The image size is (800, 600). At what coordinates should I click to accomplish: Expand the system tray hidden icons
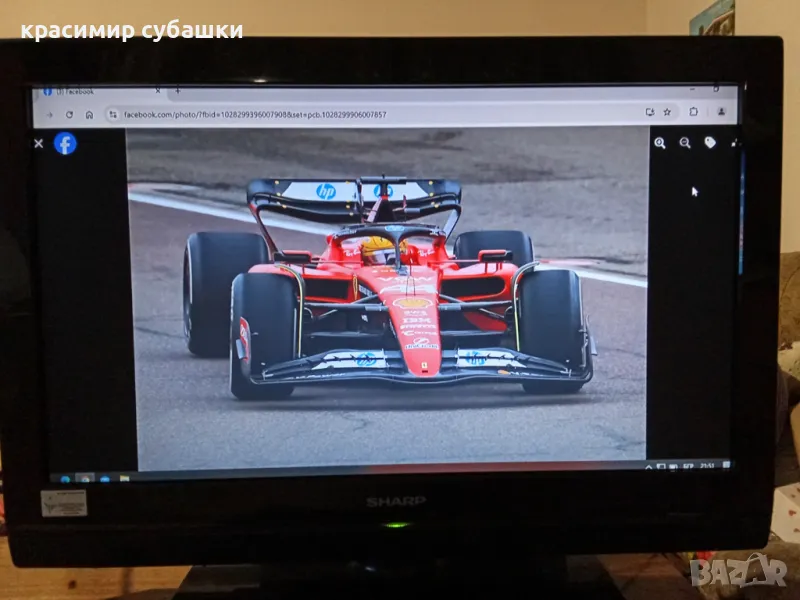tap(648, 467)
